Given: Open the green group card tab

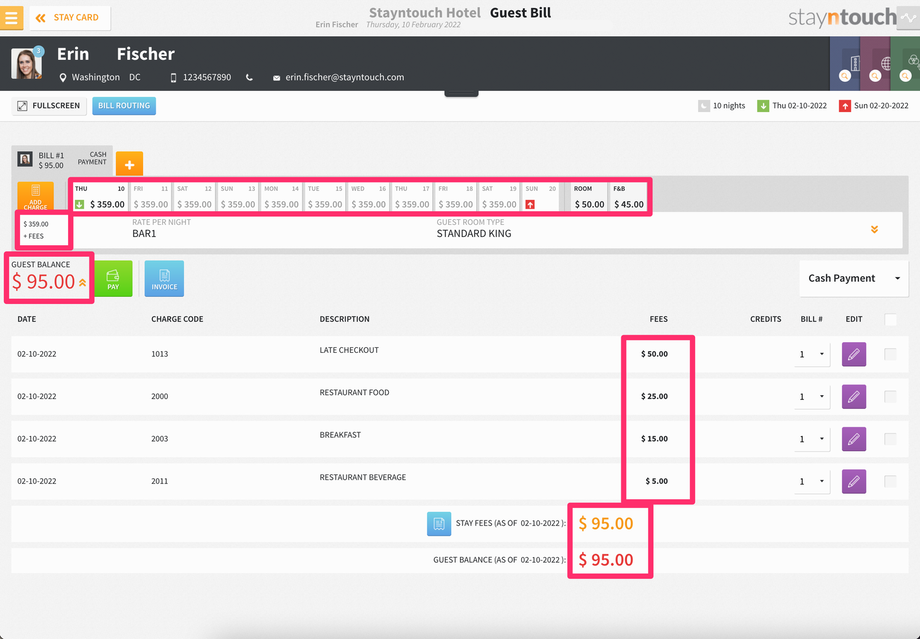Looking at the screenshot, I should [905, 64].
